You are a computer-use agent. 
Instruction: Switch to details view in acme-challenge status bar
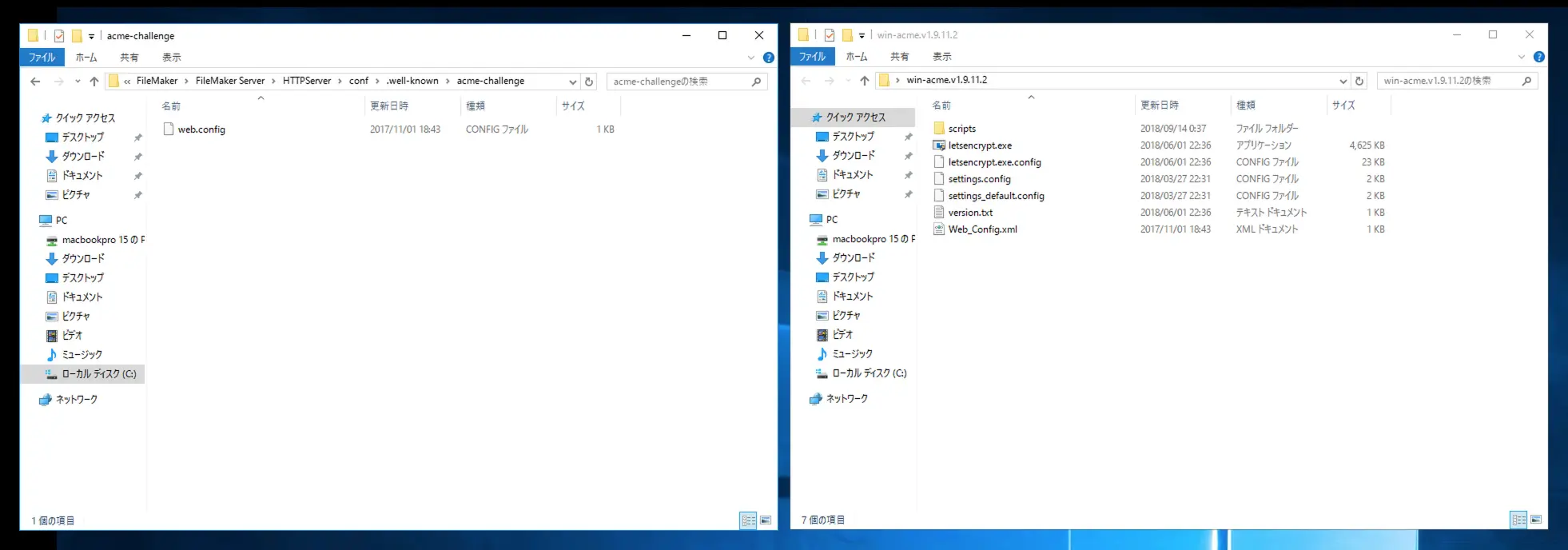tap(748, 520)
